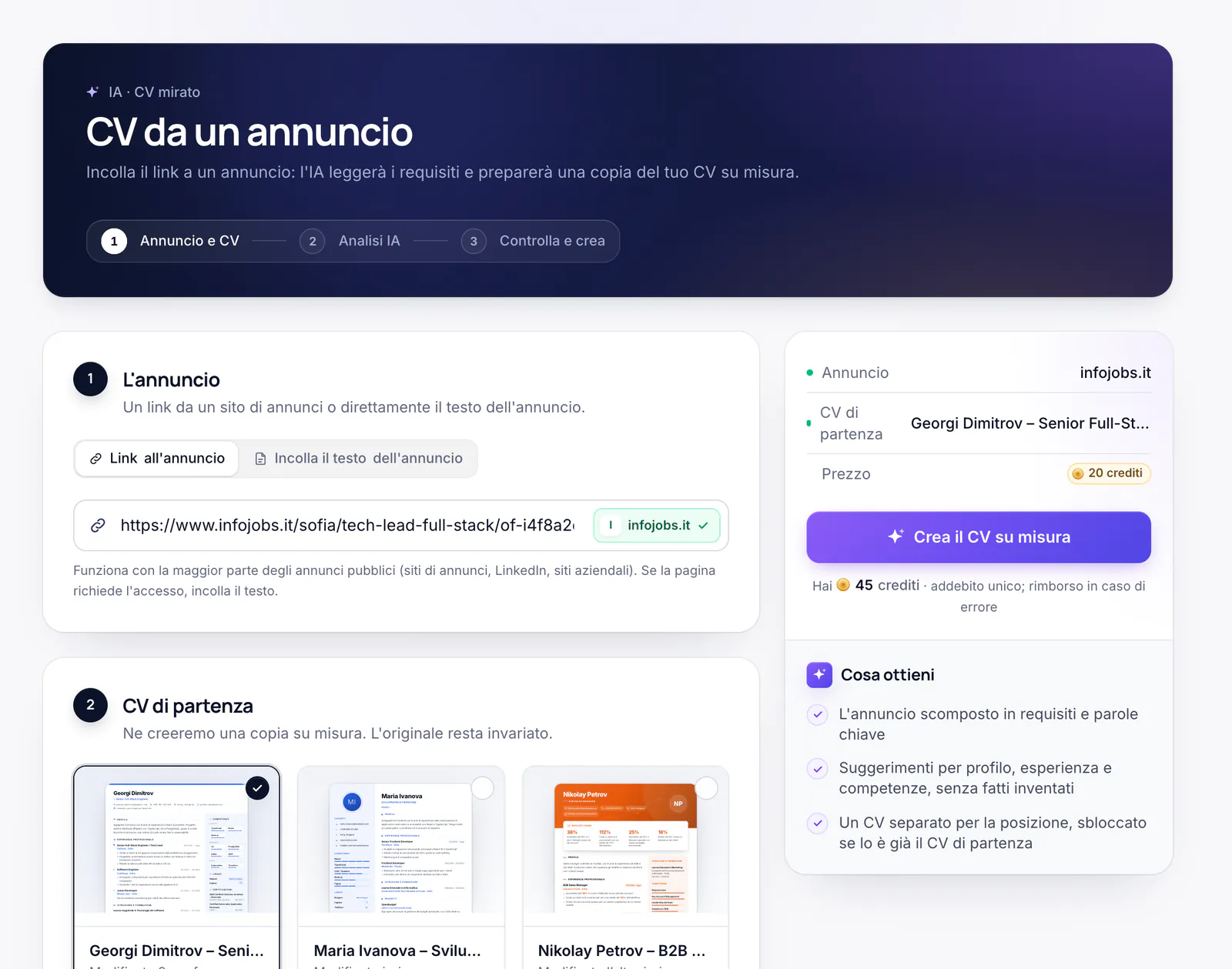Image resolution: width=1232 pixels, height=969 pixels.
Task: Click the green checkmark in the infojobs.it badge
Action: pyautogui.click(x=703, y=526)
